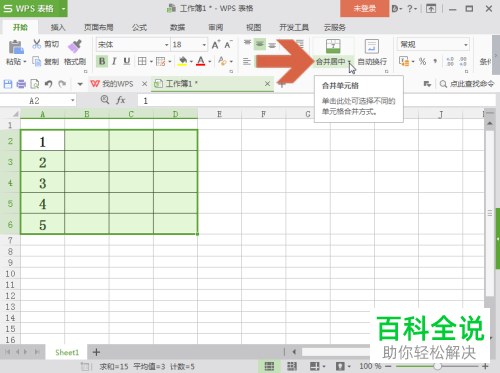Open insert function fx dialog
Image resolution: width=500 pixels, height=373 pixels.
[120, 100]
